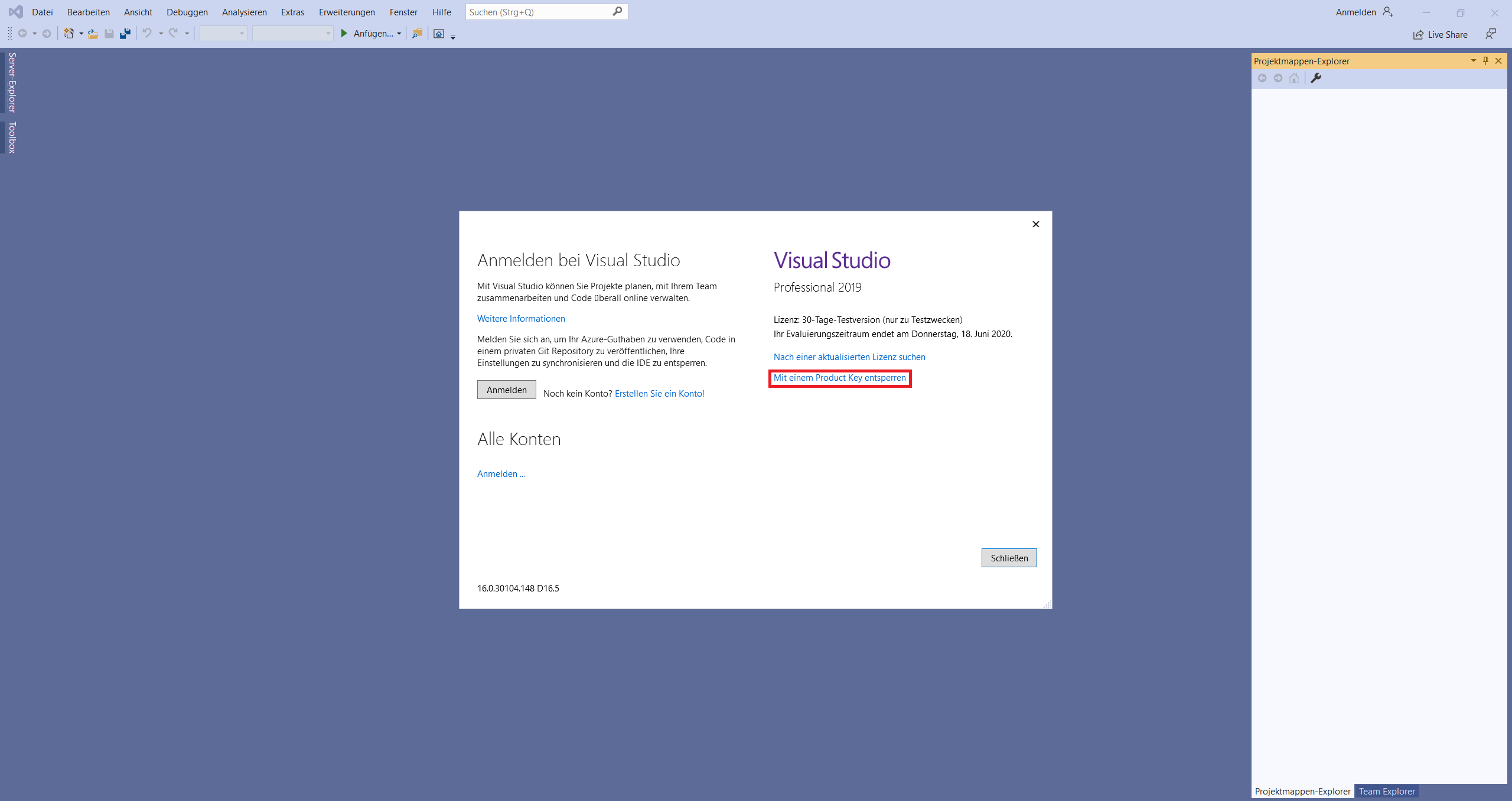Click the Open File folder icon
The height and width of the screenshot is (801, 1512).
click(x=93, y=34)
